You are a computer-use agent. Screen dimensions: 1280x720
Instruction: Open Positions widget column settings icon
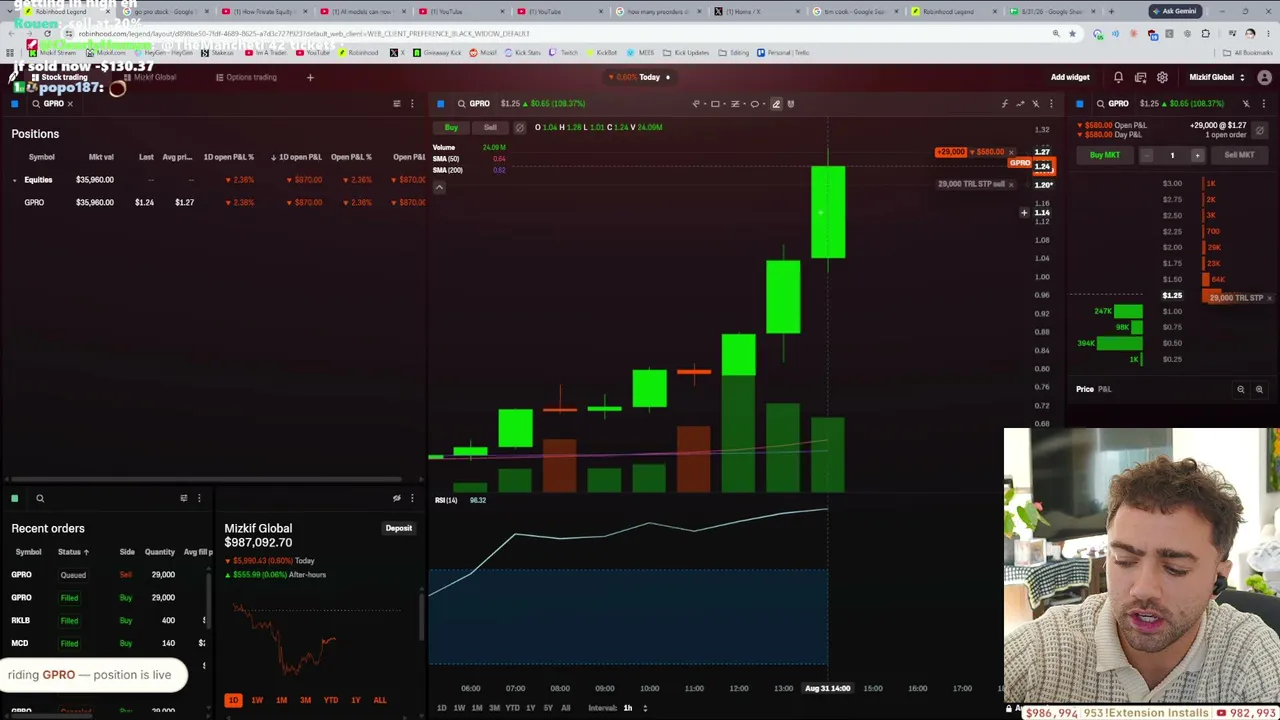coord(397,103)
